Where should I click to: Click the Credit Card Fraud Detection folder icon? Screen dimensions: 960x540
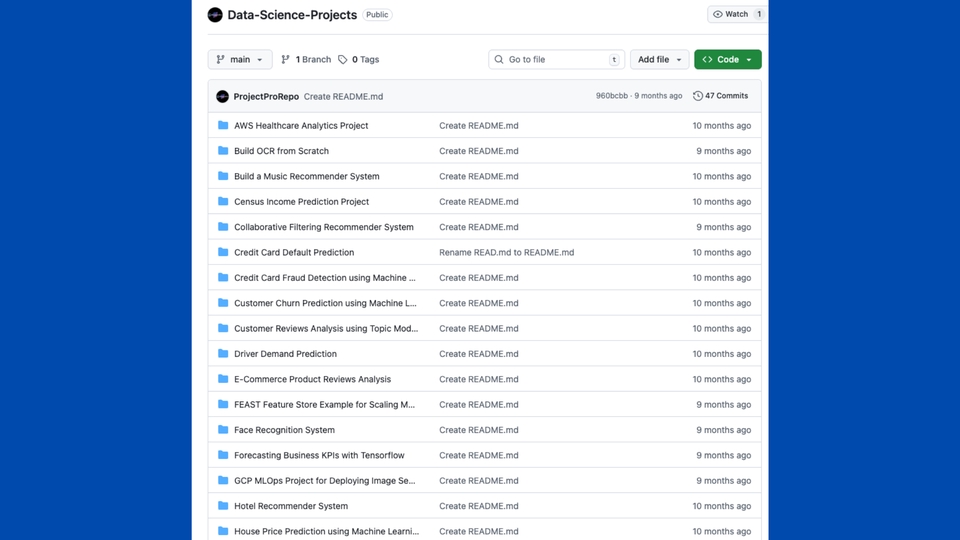tap(223, 277)
